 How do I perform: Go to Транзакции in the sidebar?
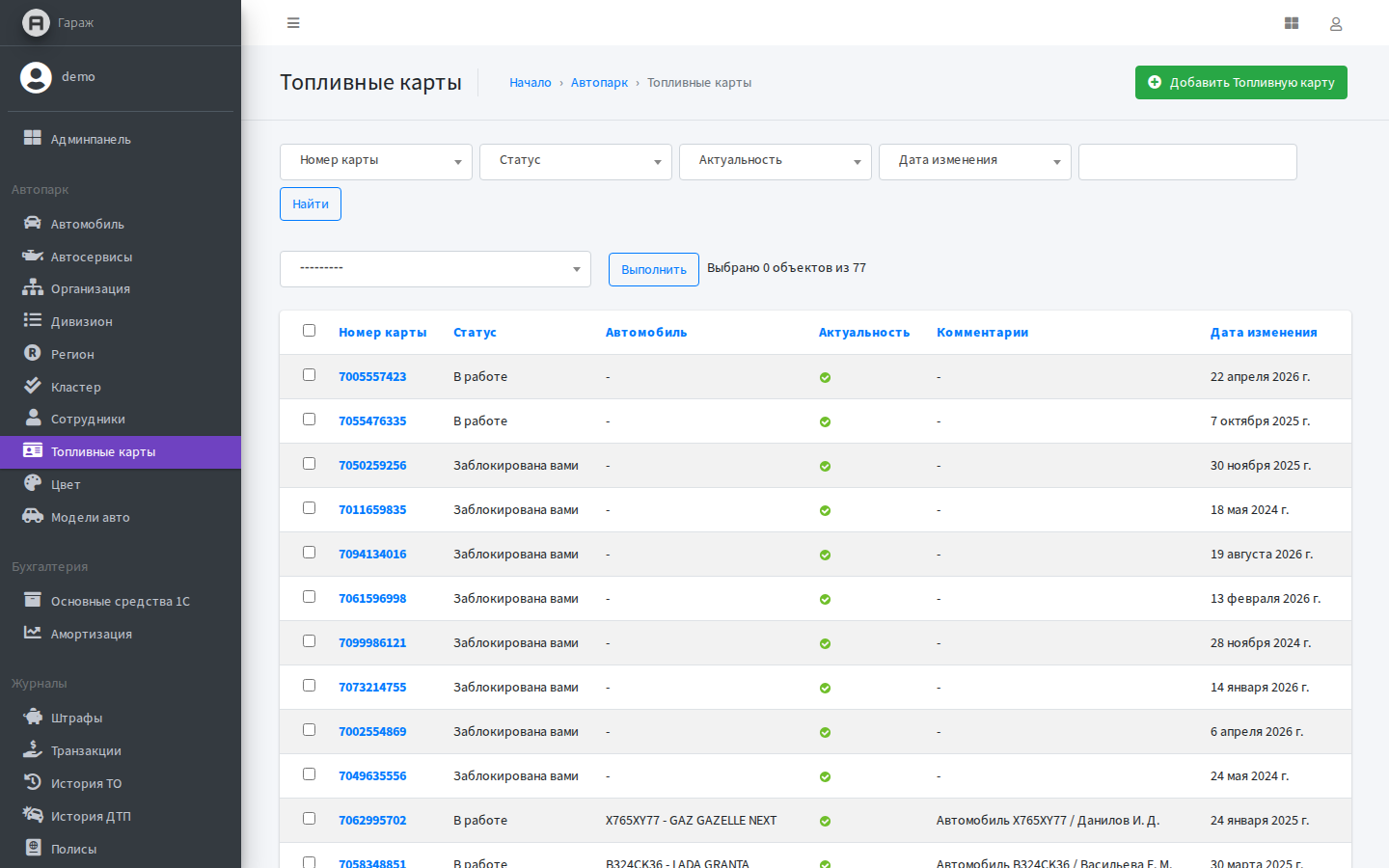(121, 750)
